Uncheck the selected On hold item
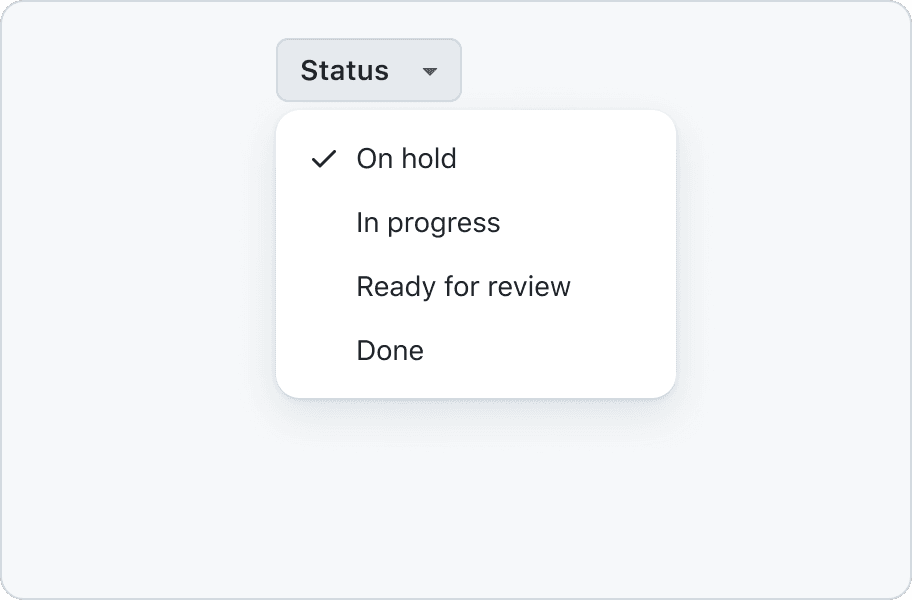The height and width of the screenshot is (600, 912). coord(406,159)
